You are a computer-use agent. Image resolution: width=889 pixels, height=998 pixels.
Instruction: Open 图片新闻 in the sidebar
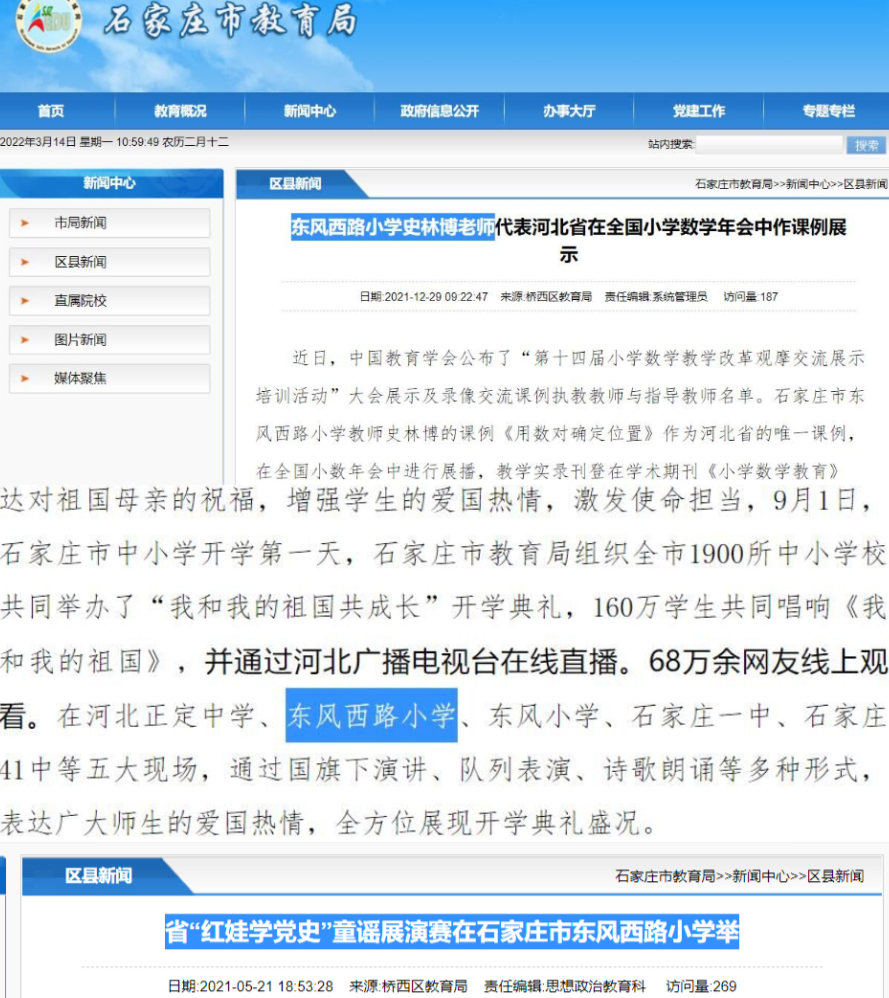pyautogui.click(x=109, y=339)
